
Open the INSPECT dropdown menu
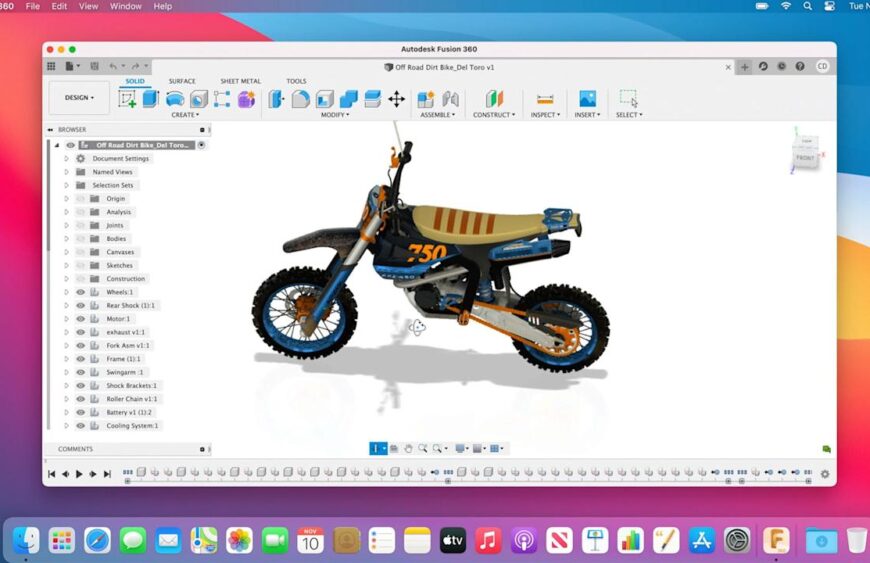(545, 115)
